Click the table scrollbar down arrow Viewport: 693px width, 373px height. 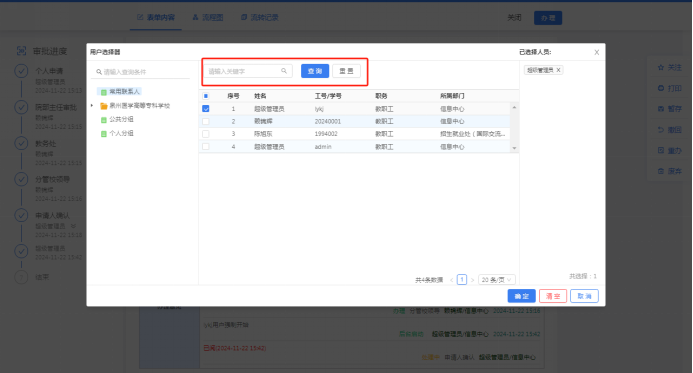point(514,148)
